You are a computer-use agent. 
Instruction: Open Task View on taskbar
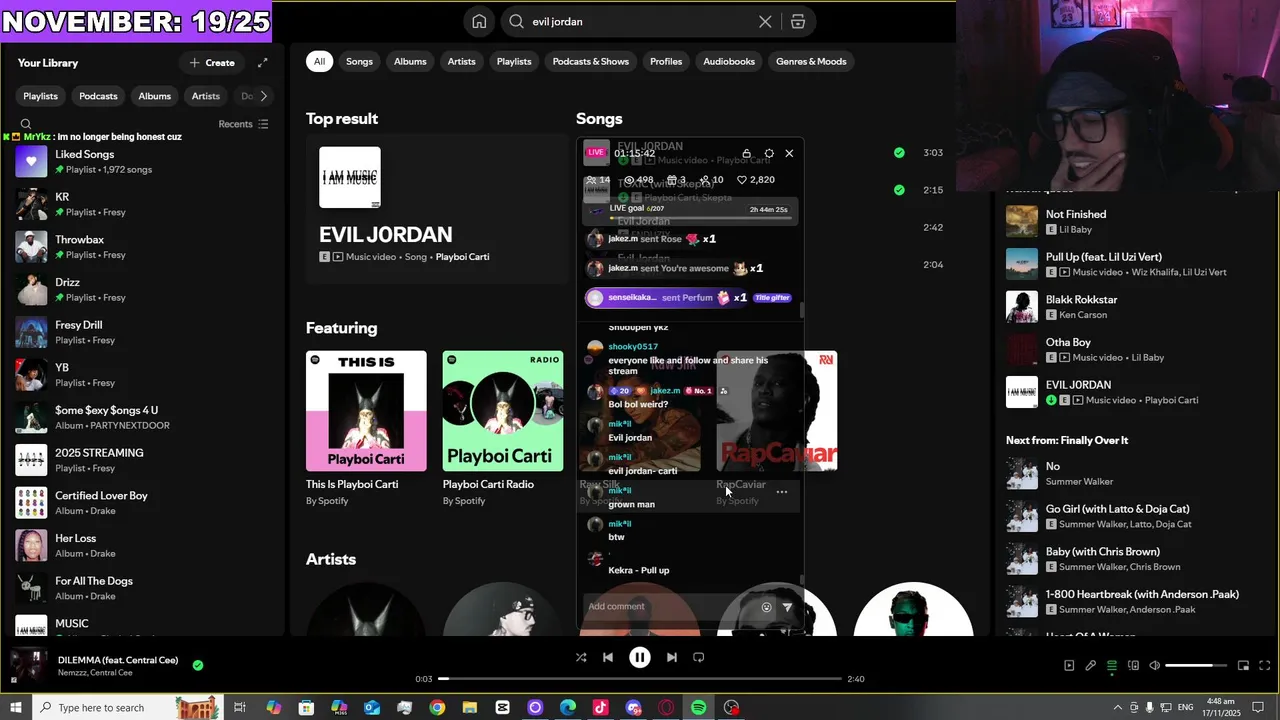[240, 707]
